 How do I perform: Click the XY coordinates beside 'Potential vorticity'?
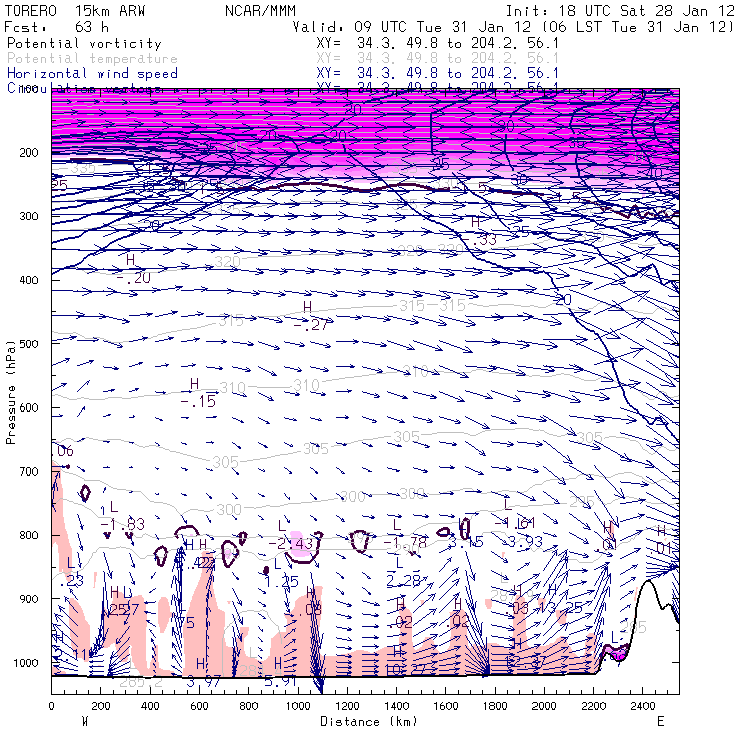coord(437,43)
